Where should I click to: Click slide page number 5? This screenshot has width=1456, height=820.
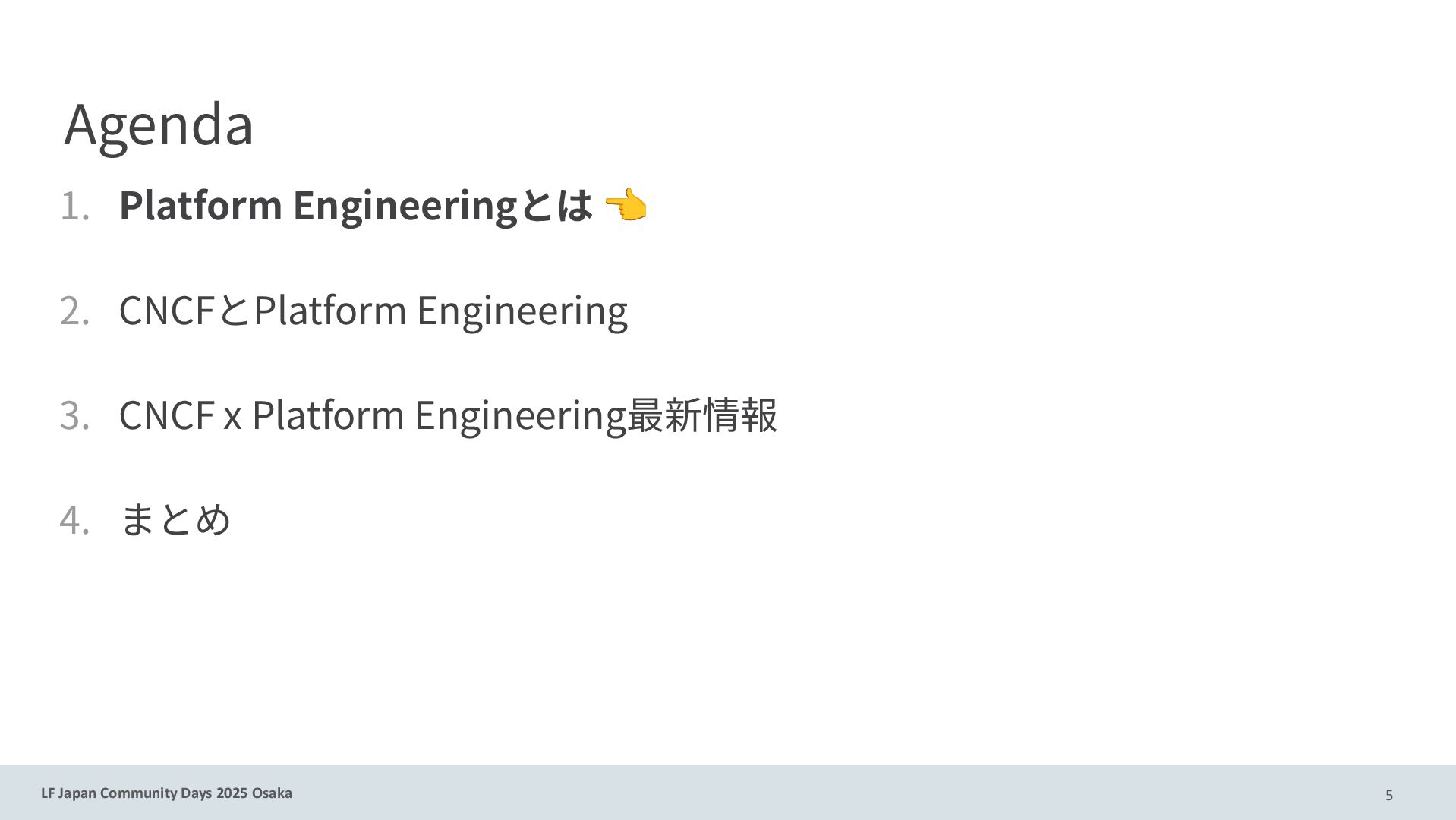tap(1389, 795)
